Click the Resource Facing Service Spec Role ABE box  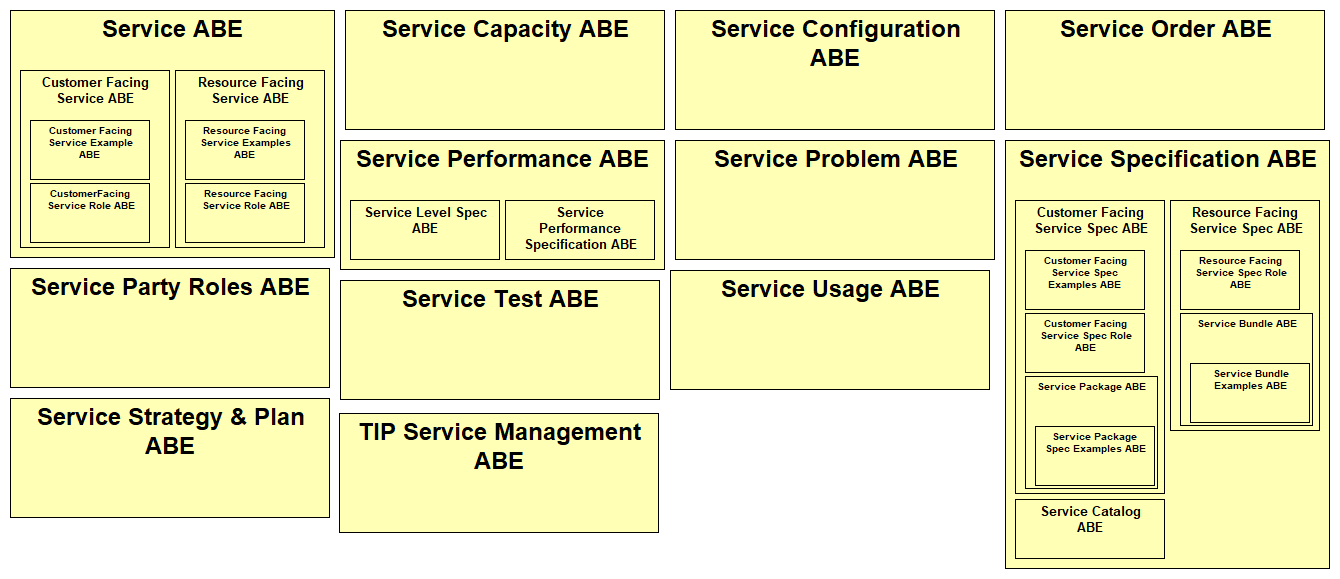pos(1240,280)
